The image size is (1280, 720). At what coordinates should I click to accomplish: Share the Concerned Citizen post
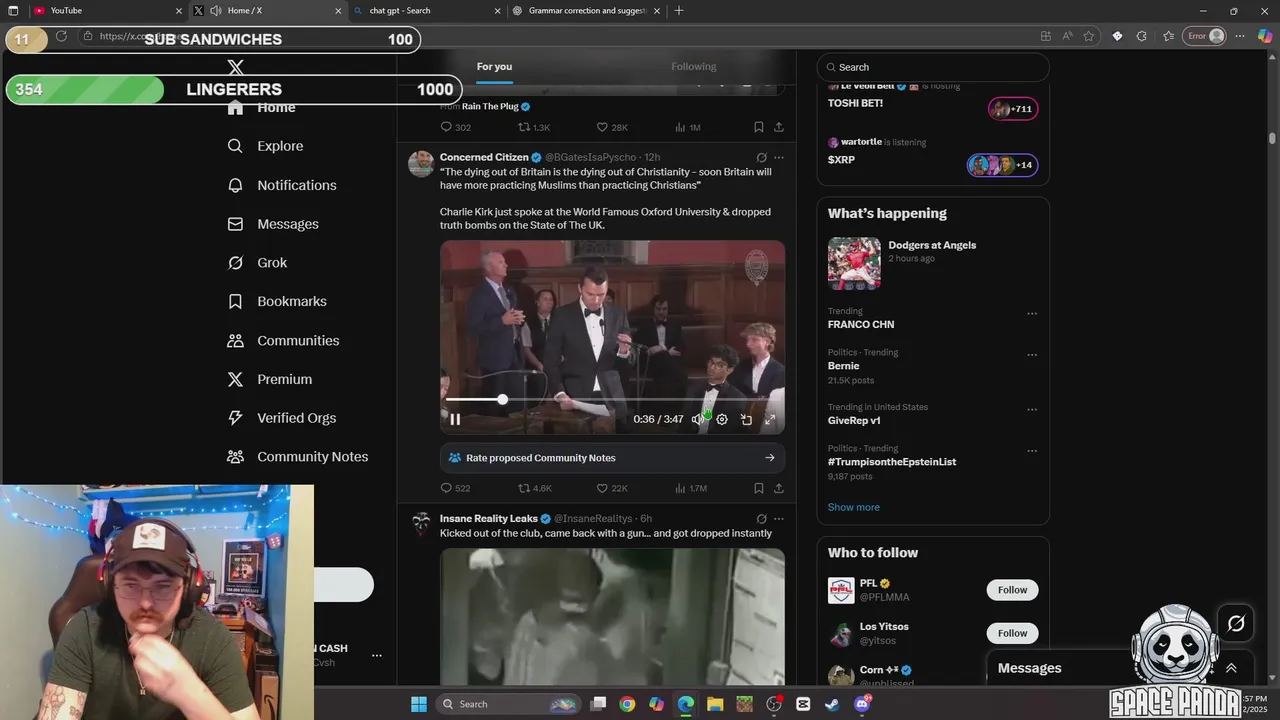(x=779, y=488)
